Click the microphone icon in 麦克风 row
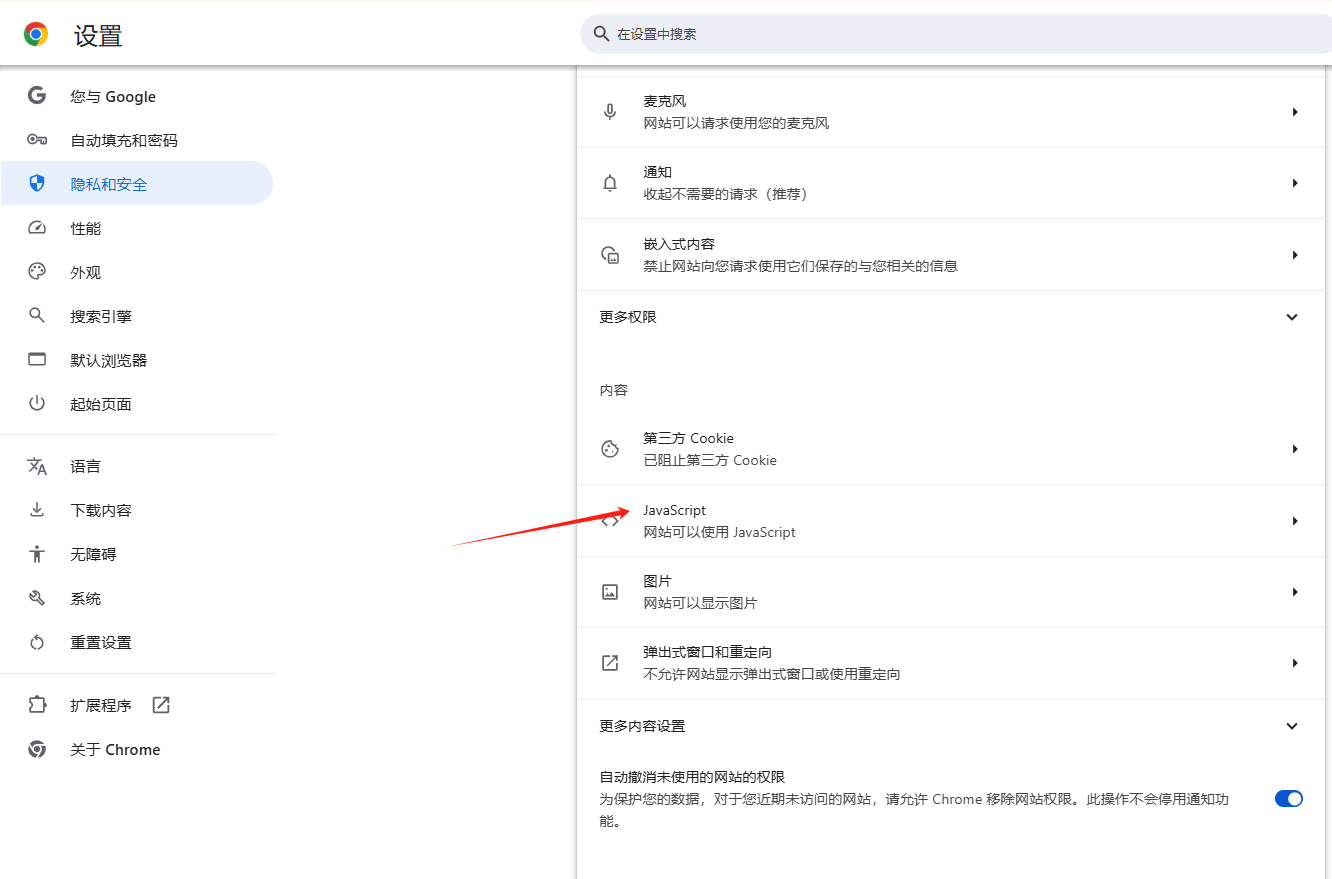 tap(610, 112)
